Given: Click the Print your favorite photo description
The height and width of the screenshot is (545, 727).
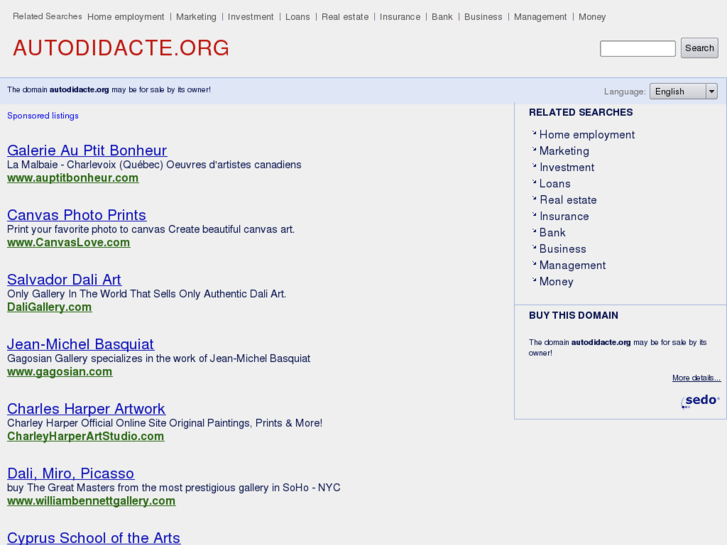Looking at the screenshot, I should (x=151, y=229).
